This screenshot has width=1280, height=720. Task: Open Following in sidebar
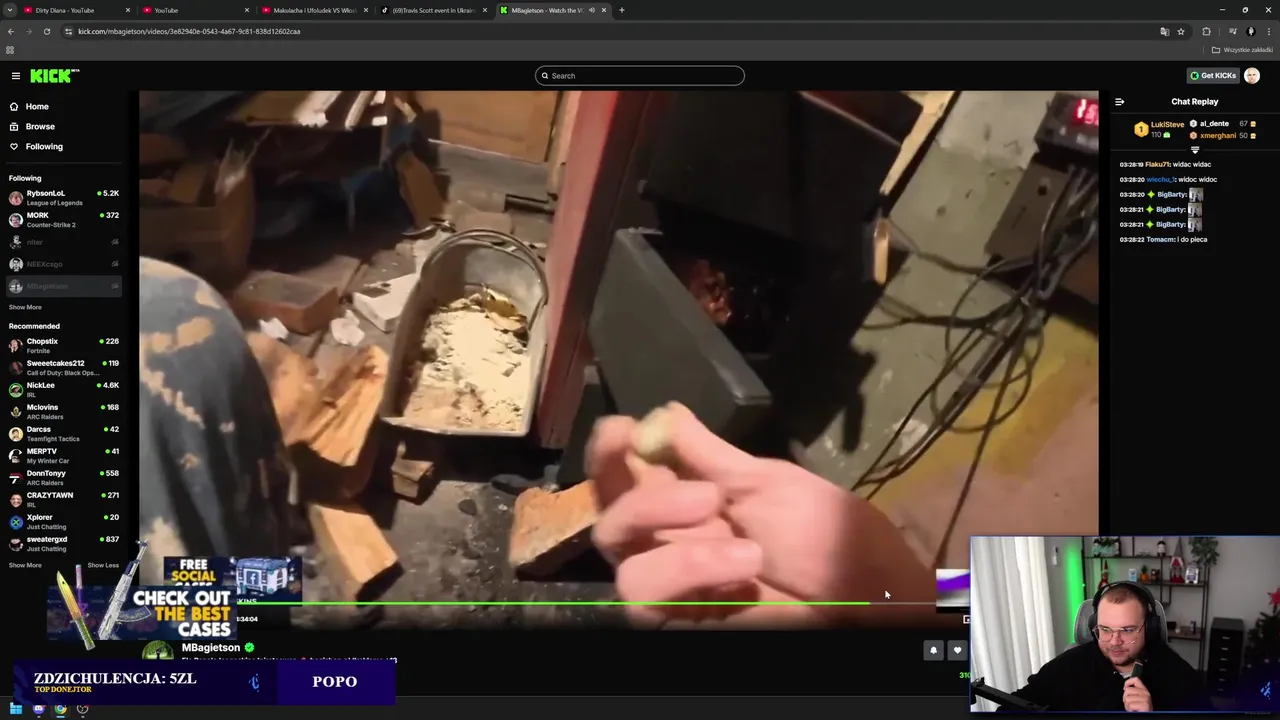tap(44, 146)
